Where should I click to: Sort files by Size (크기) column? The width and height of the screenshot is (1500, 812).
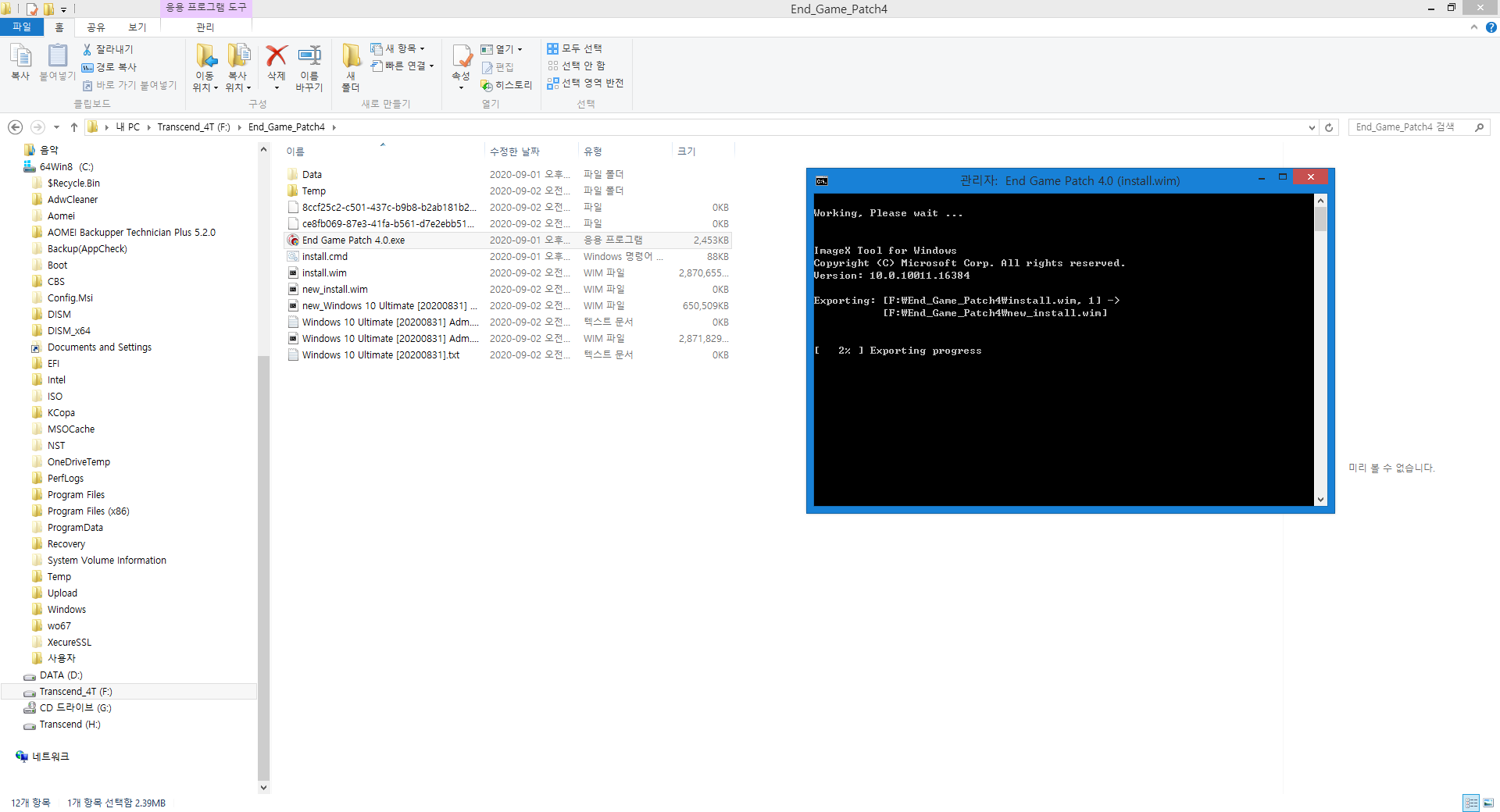pos(702,151)
